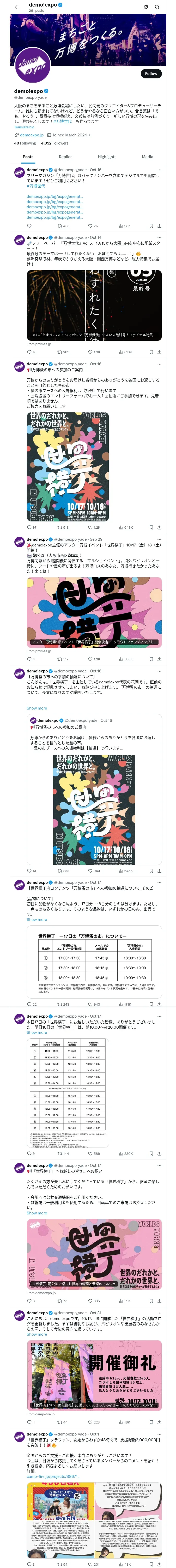The width and height of the screenshot is (176, 1568).
Task: Switch to the Replies tab
Action: (x=65, y=157)
